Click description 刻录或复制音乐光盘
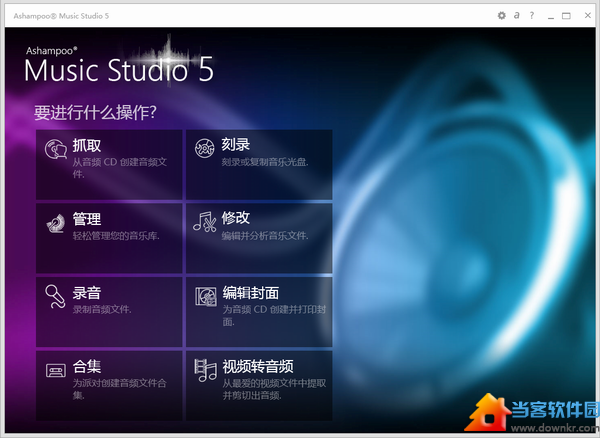The image size is (600, 438). click(265, 162)
